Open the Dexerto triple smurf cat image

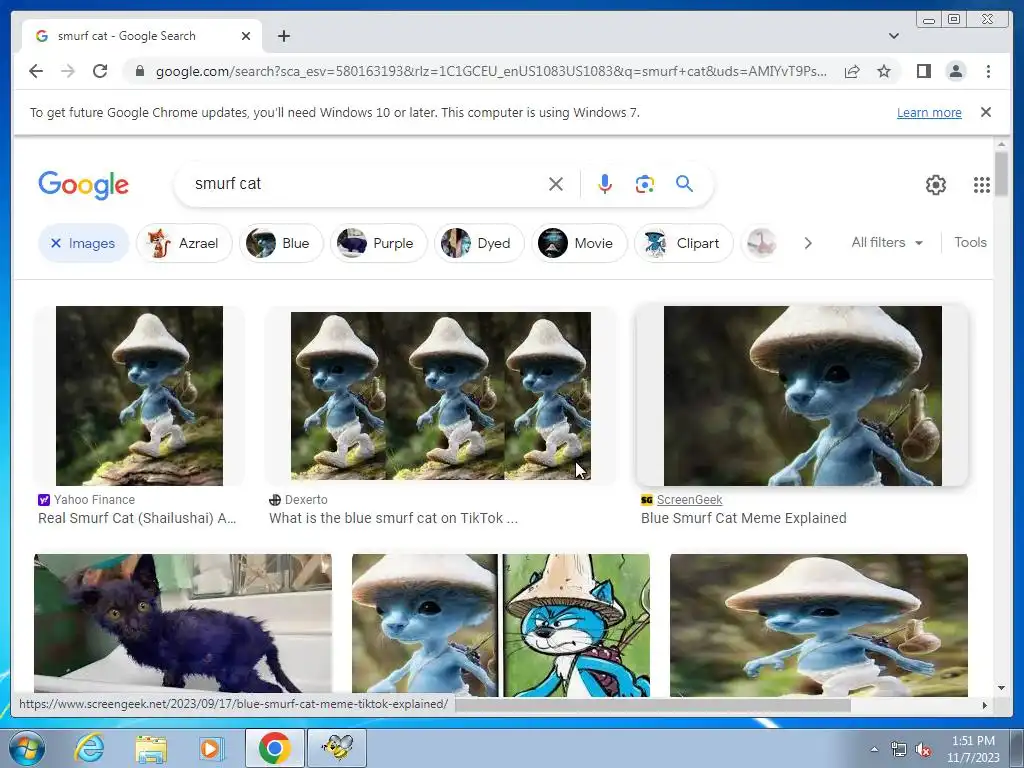pos(441,396)
